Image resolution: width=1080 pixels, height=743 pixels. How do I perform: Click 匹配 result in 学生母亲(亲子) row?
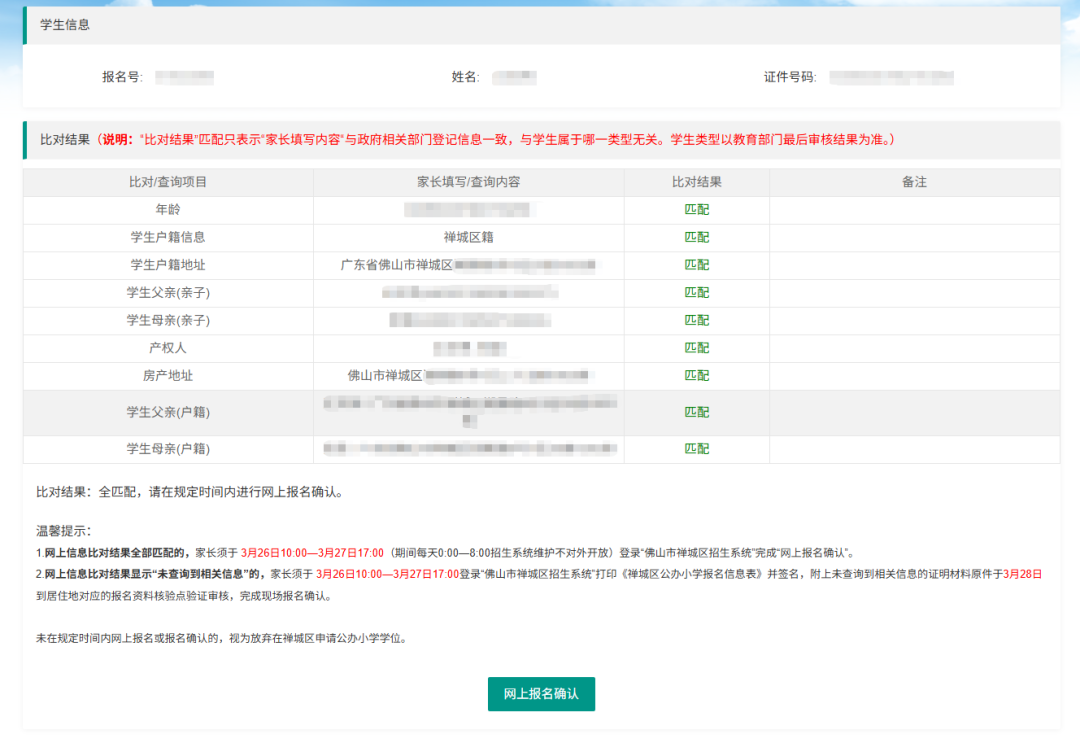click(696, 320)
